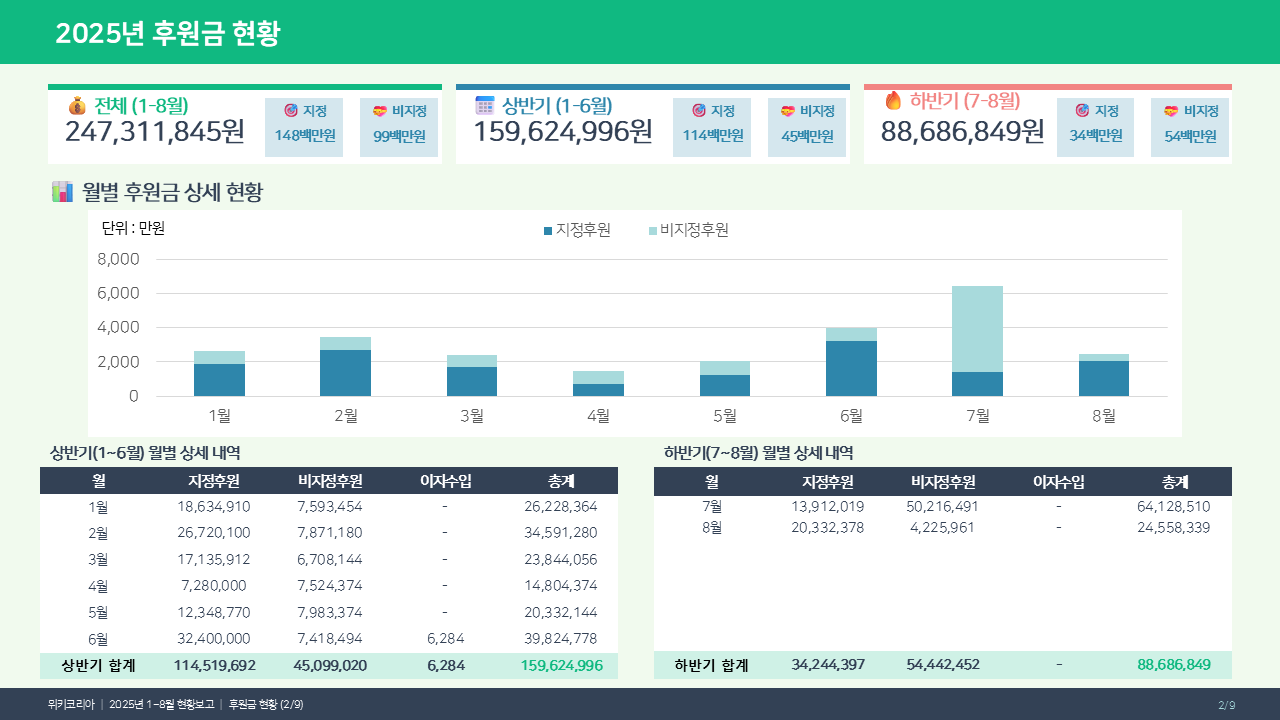Image resolution: width=1280 pixels, height=720 pixels.
Task: Click the 상반기 합계 total 159,624,996
Action: 561,665
